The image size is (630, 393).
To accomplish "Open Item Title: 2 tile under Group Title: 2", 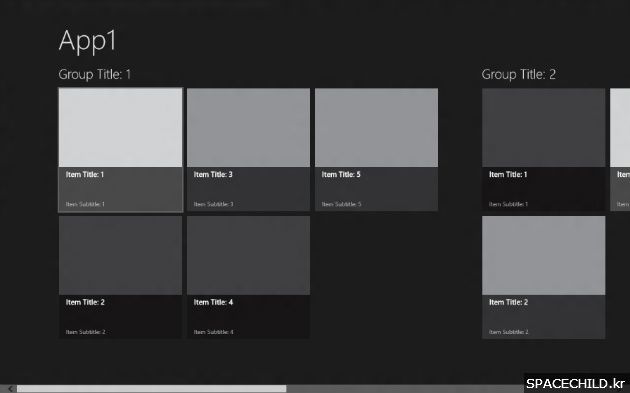I will coord(544,277).
